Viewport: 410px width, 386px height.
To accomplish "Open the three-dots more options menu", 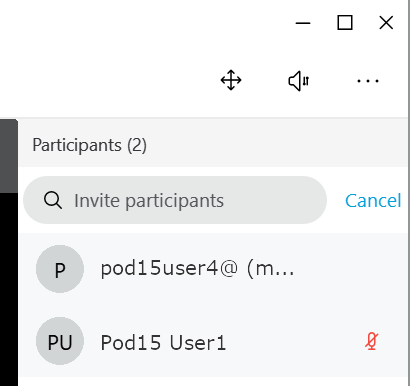I will 368,81.
